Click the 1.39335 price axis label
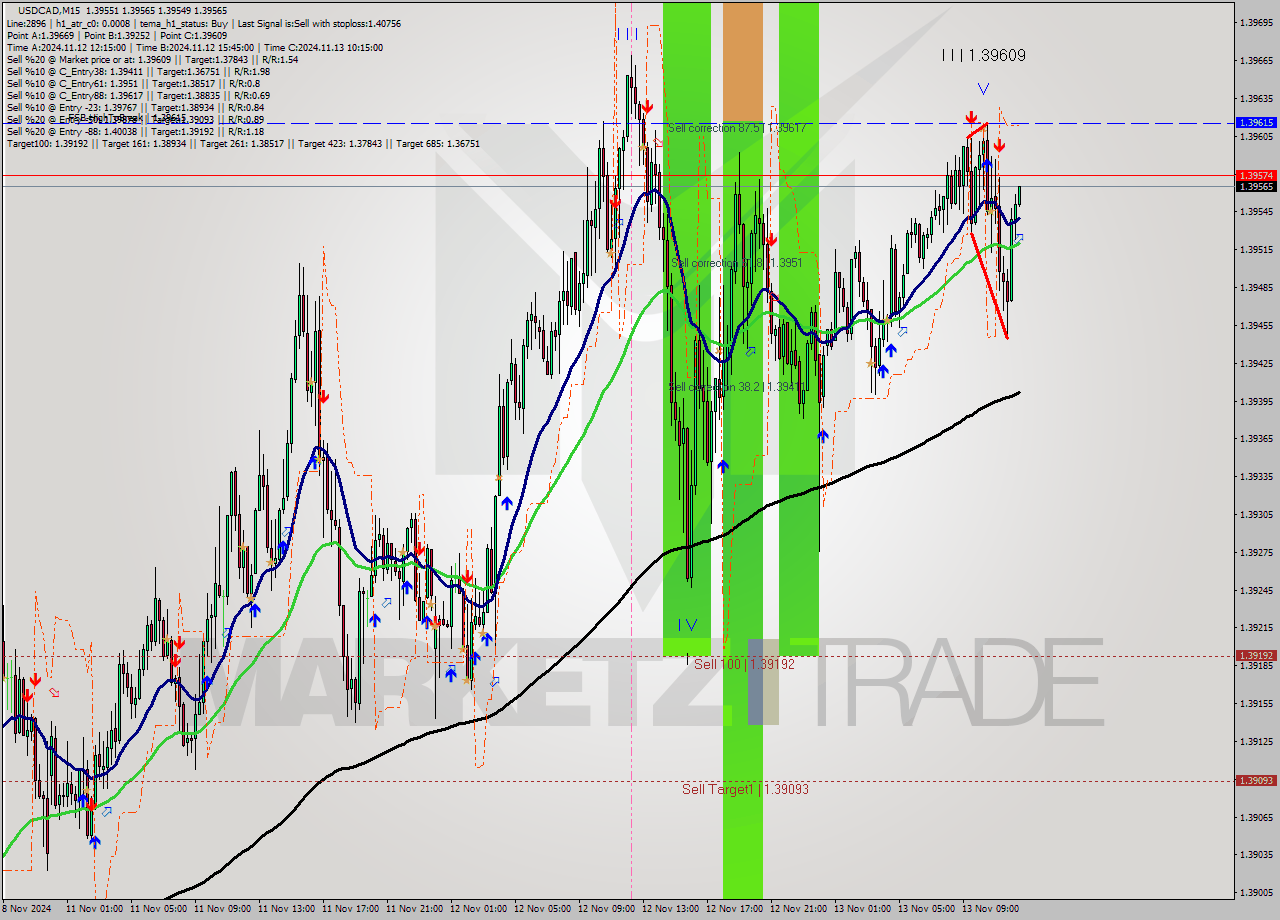Viewport: 1280px width, 920px height. coord(1256,476)
